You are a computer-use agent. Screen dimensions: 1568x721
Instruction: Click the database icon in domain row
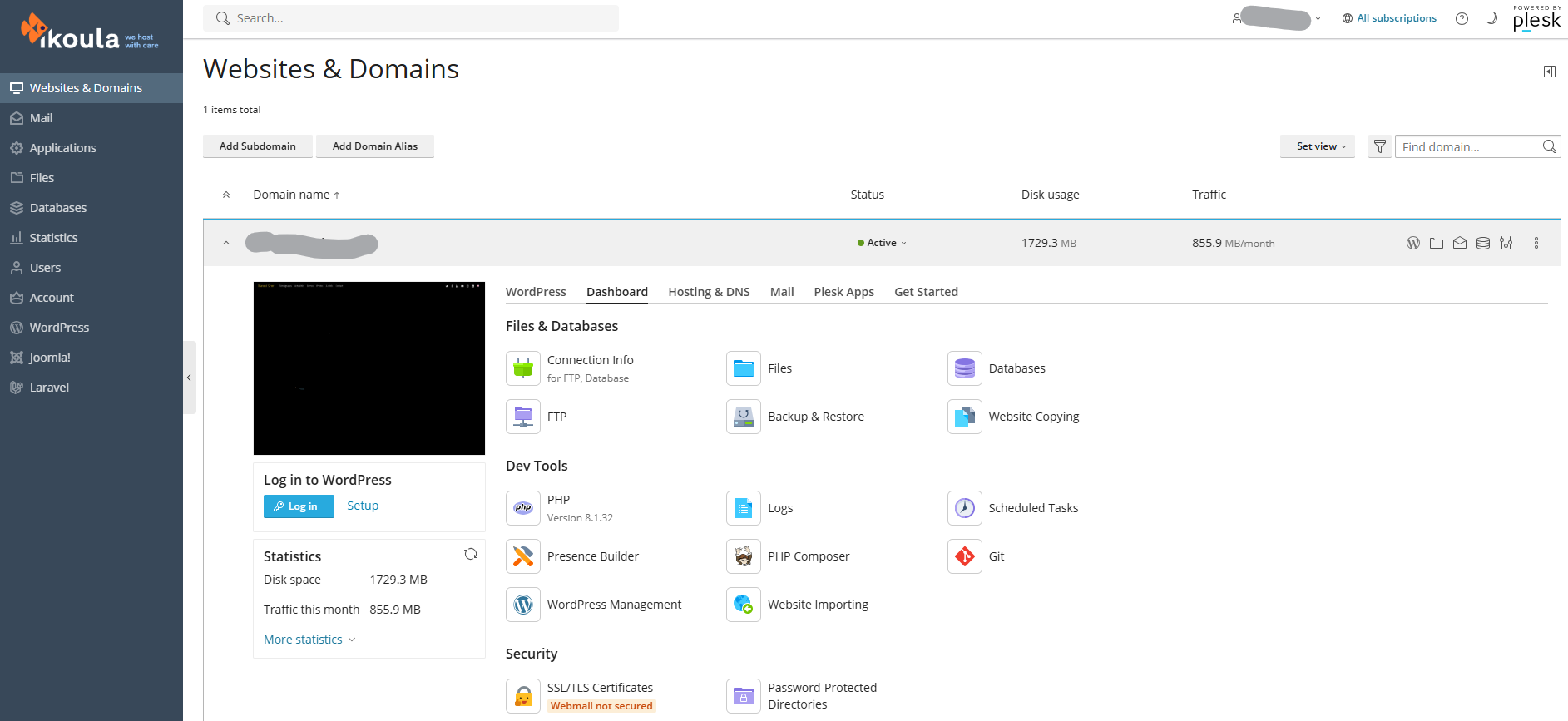point(1483,243)
